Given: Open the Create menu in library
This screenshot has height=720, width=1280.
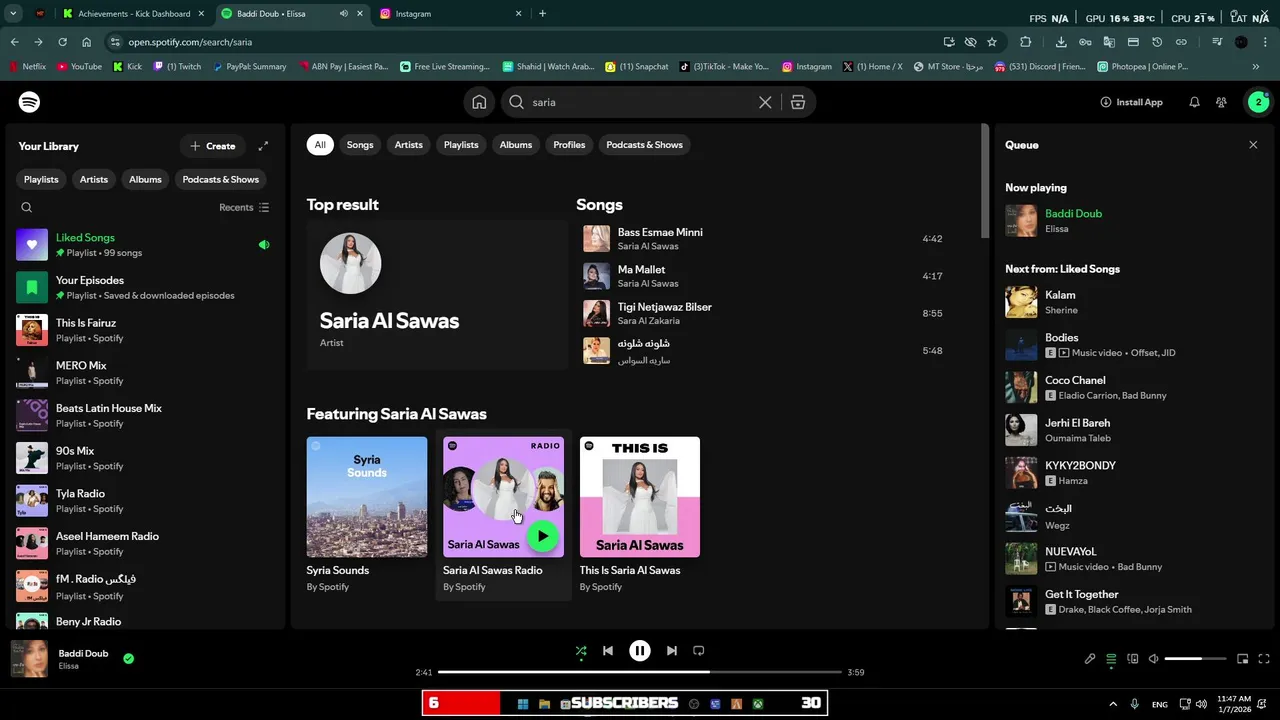Looking at the screenshot, I should (213, 146).
